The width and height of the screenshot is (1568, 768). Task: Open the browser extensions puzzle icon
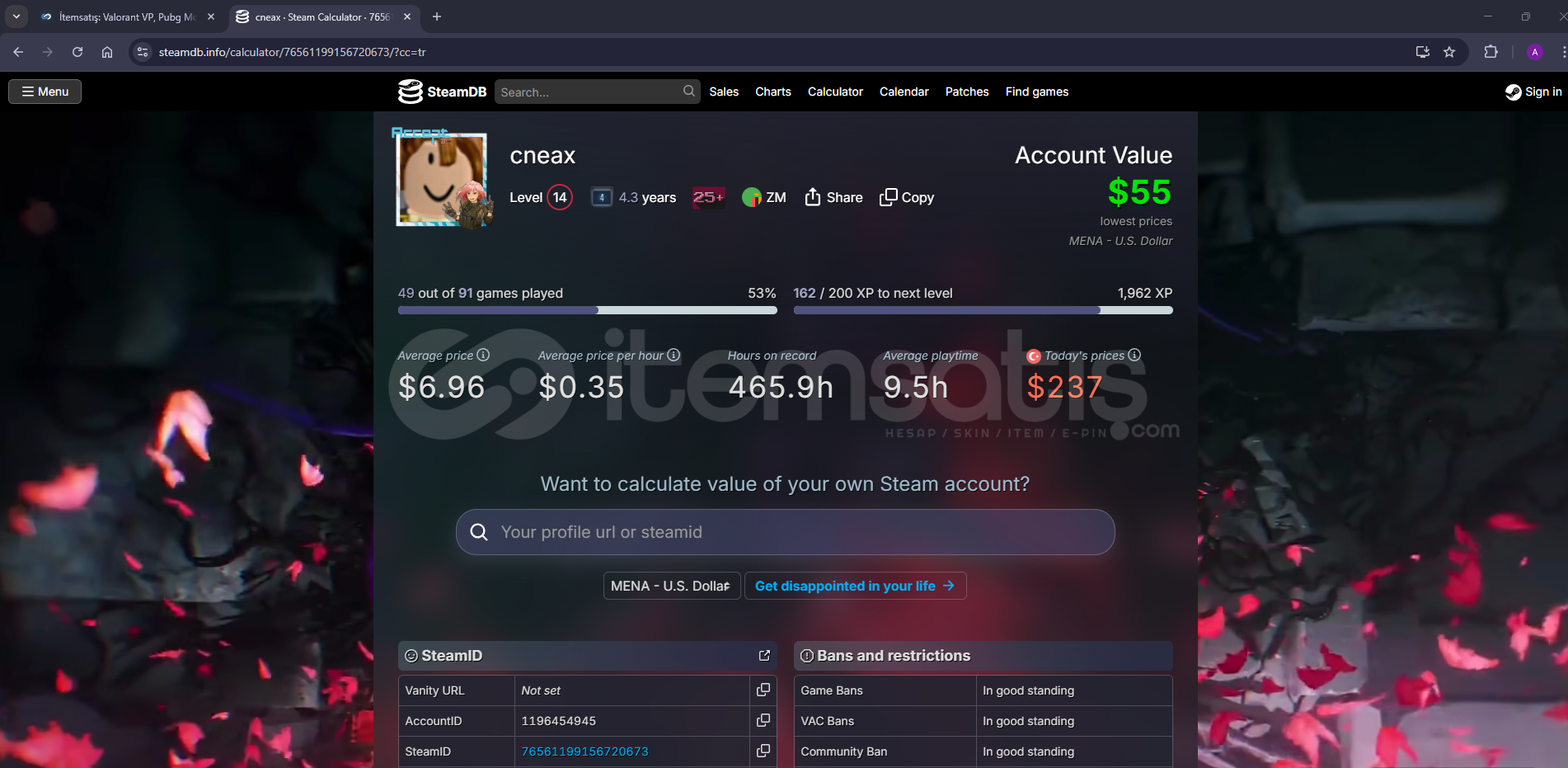pos(1491,52)
